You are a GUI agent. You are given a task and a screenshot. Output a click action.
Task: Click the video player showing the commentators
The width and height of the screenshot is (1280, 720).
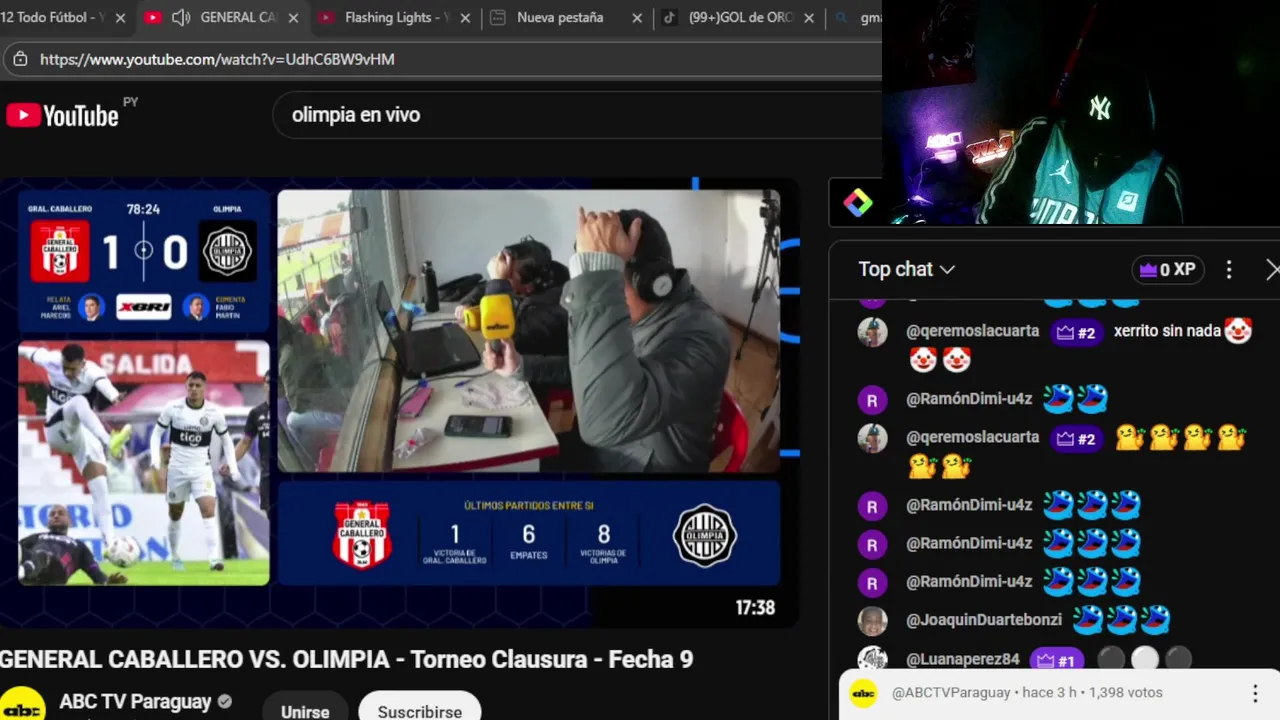pos(528,331)
